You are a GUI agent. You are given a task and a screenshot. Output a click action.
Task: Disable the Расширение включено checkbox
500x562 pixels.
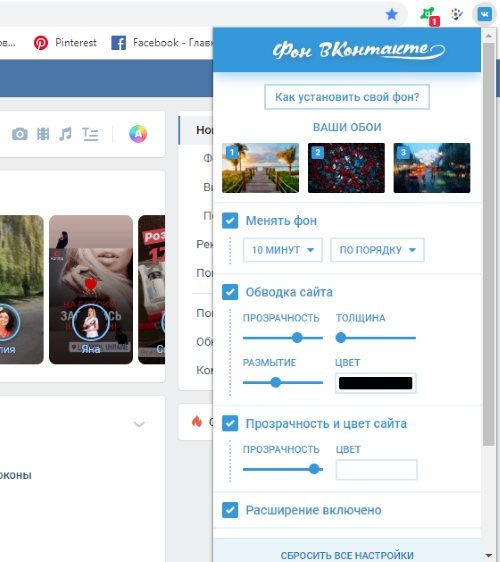[230, 510]
